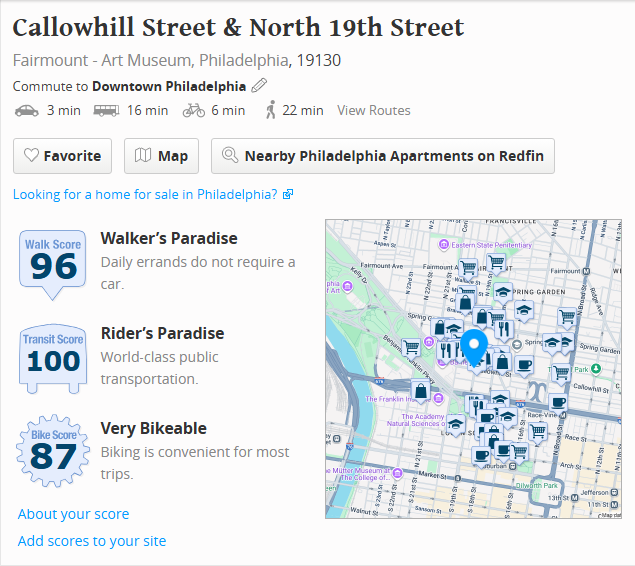Select the 11th St station marker
The width and height of the screenshot is (635, 566).
tap(614, 504)
